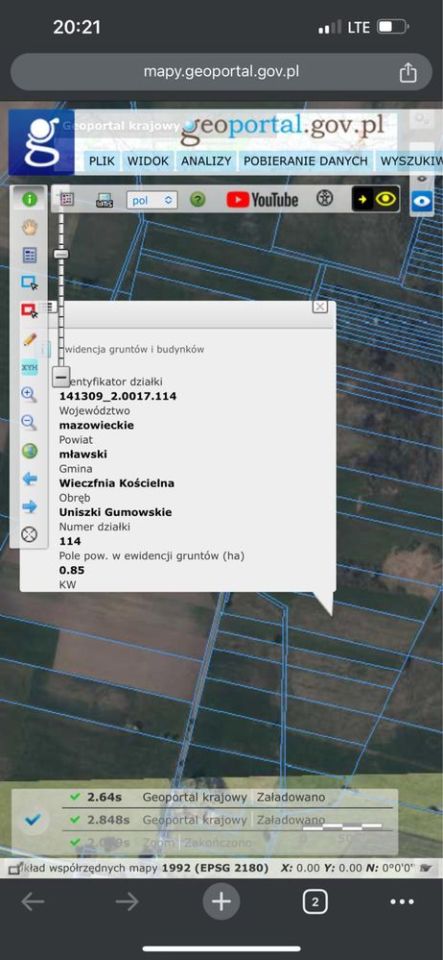Tap the browser forward arrow
Screen dimensions: 443x960
click(127, 901)
